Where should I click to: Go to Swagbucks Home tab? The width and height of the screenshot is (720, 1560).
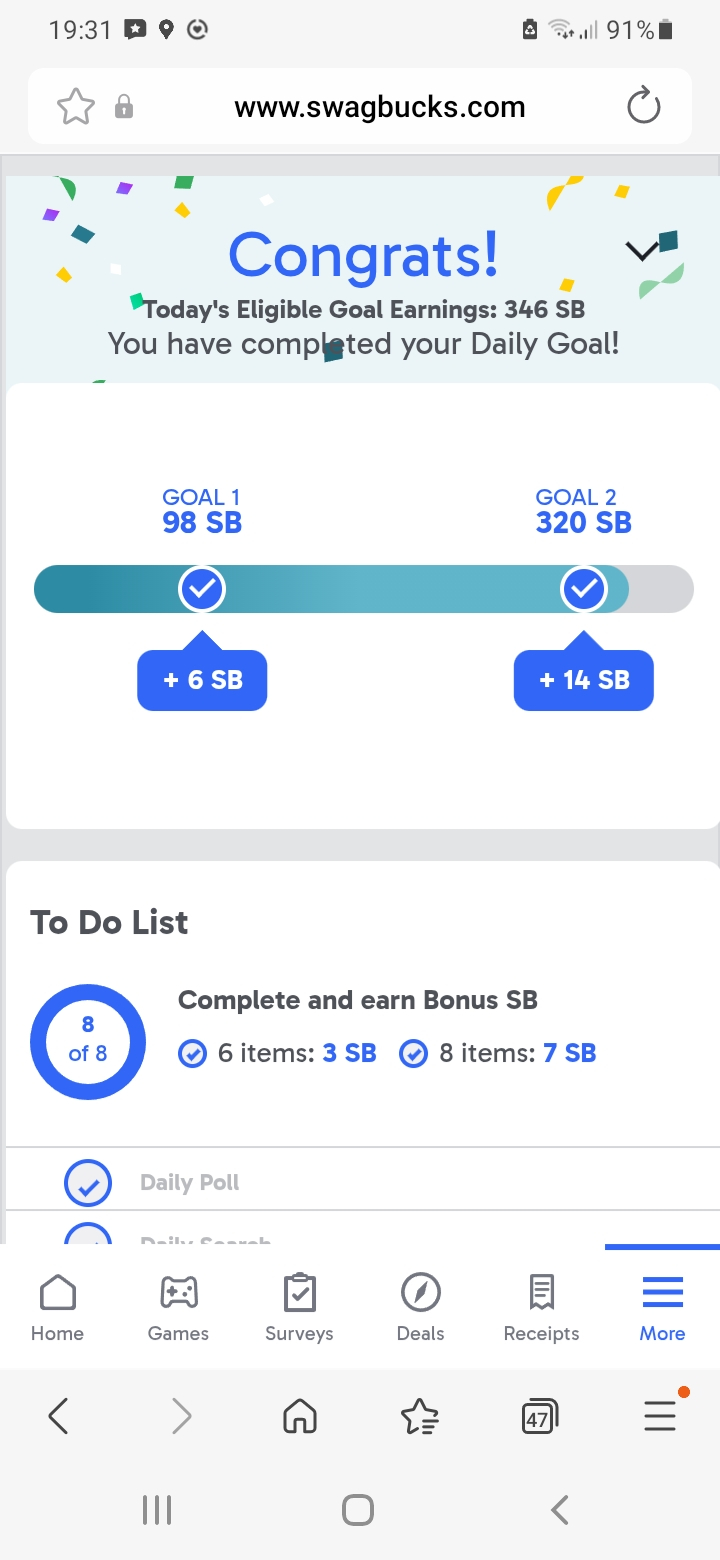57,1307
